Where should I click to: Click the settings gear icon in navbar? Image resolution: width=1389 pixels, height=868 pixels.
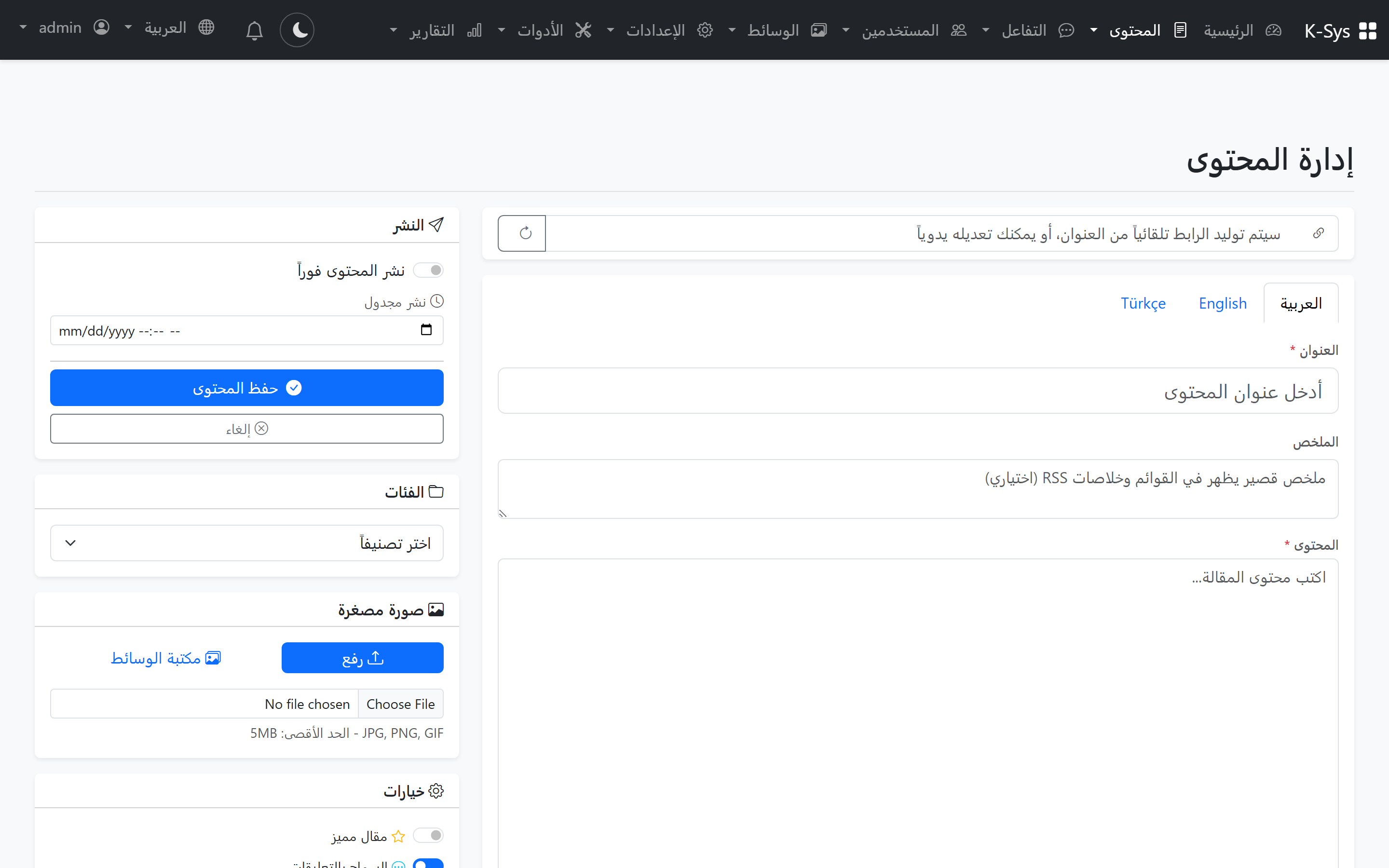[705, 30]
